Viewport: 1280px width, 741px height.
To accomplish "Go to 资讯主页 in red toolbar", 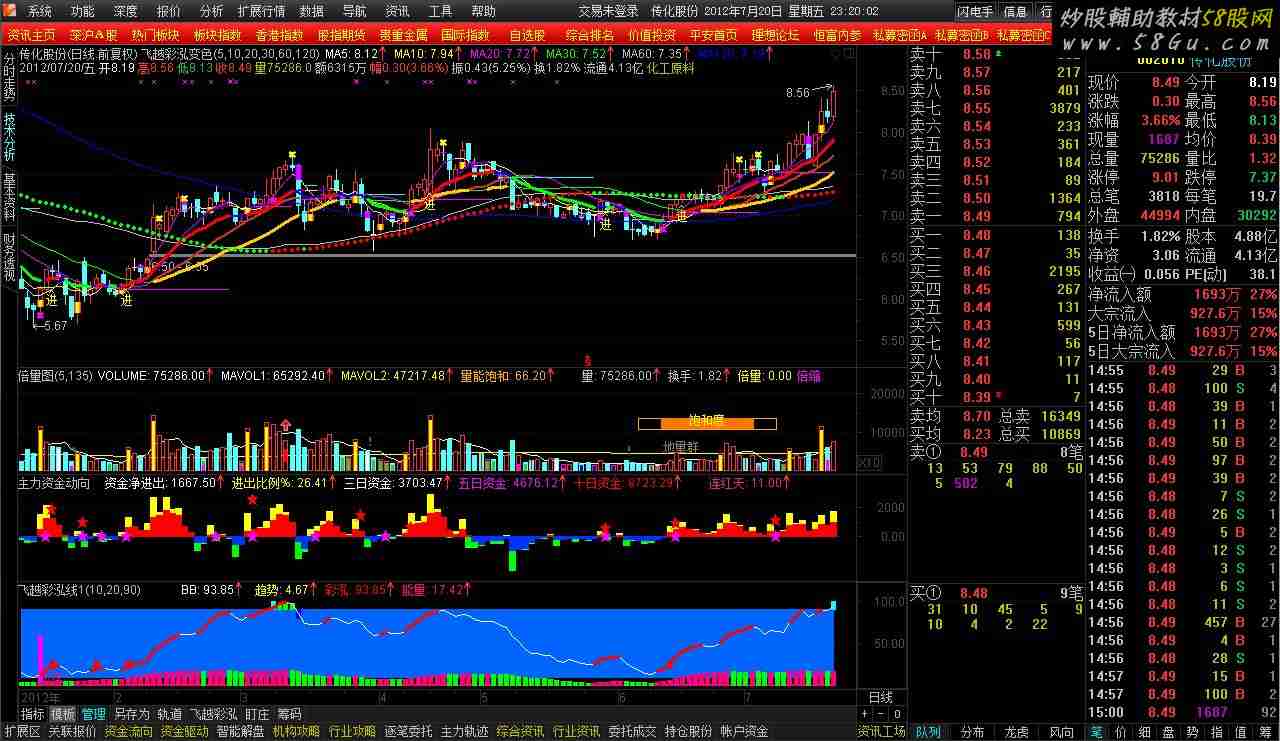I will pos(32,35).
